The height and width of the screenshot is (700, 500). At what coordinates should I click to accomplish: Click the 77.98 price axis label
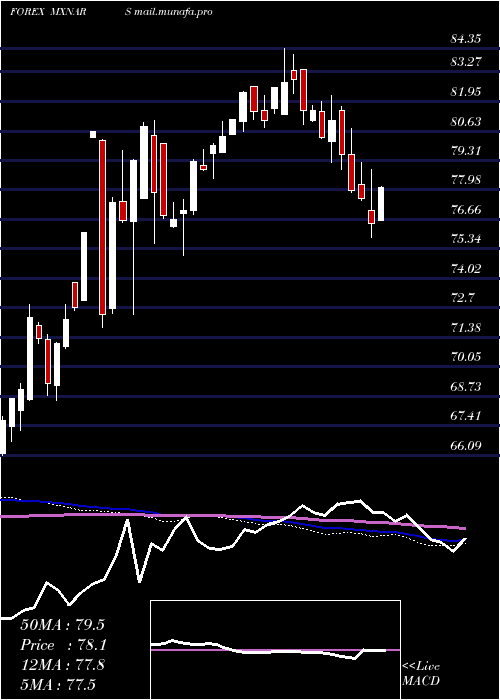[466, 180]
